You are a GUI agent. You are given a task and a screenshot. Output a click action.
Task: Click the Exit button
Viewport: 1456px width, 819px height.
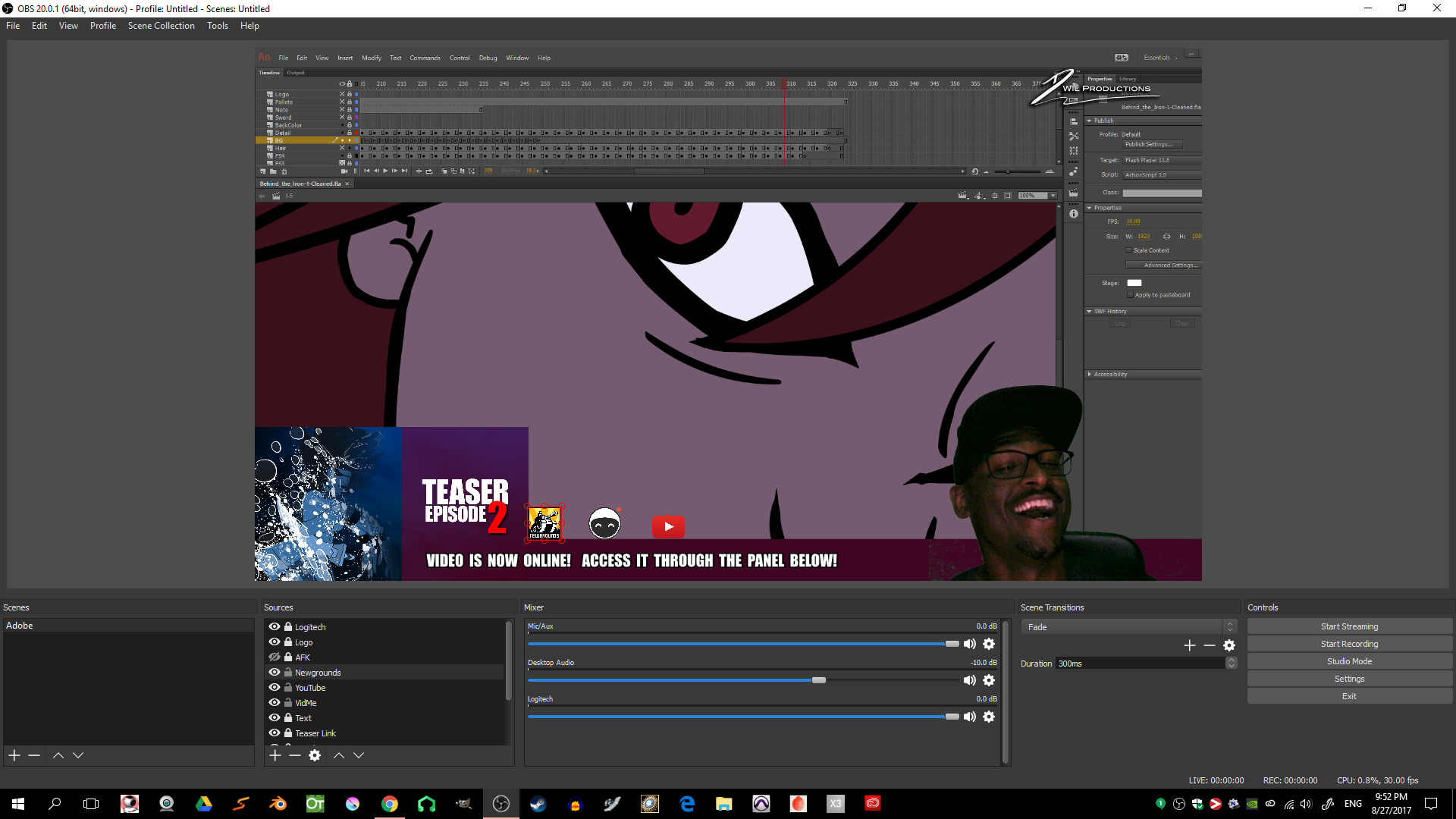[1350, 696]
